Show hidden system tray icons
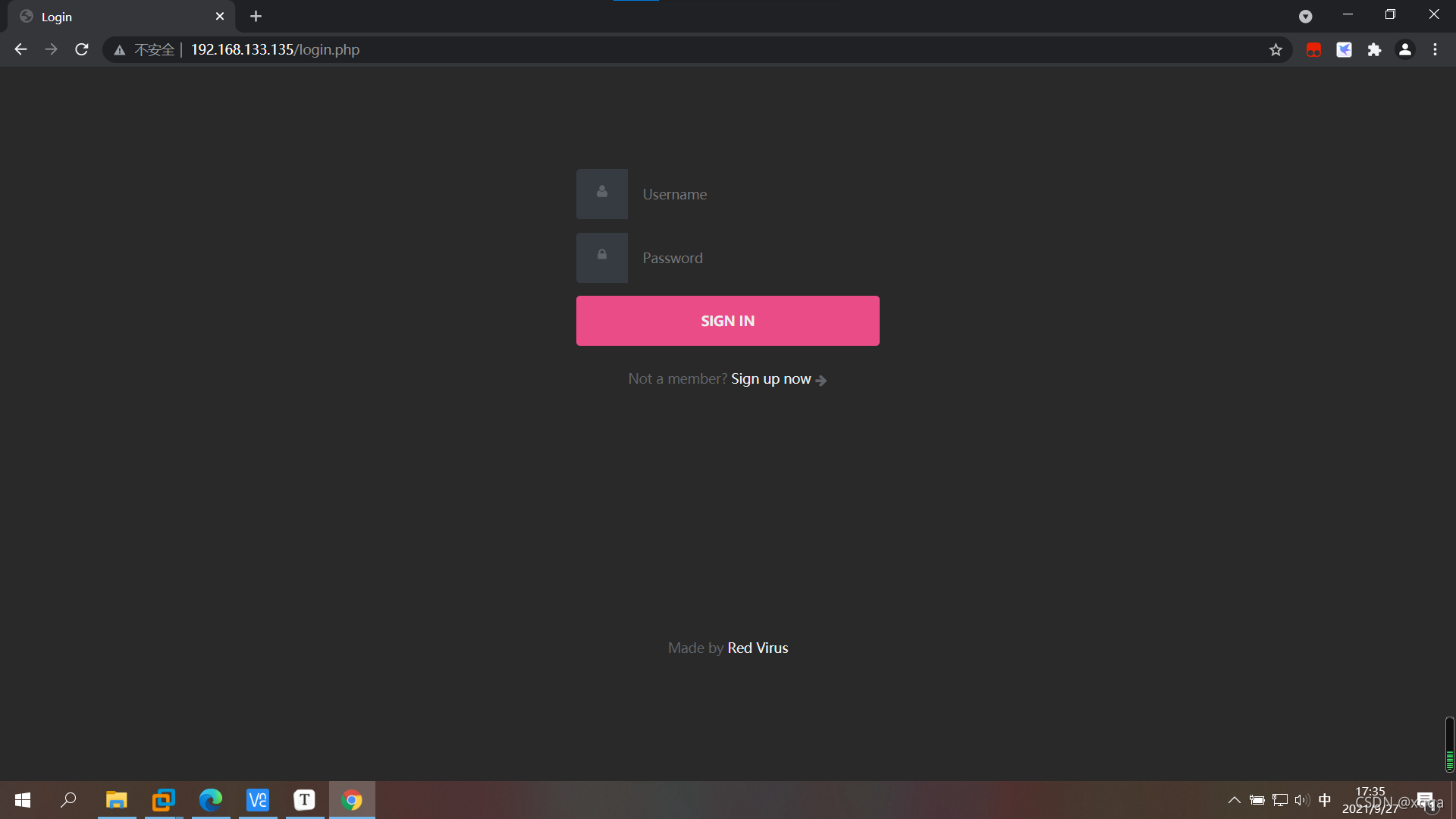 point(1234,800)
